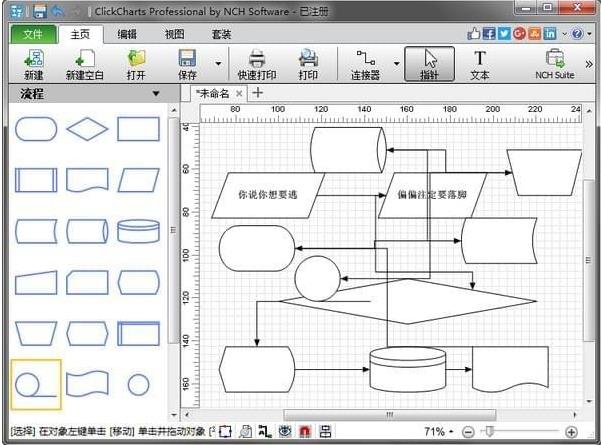
Task: Open NCH Suite from the toolbar
Action: [x=554, y=64]
